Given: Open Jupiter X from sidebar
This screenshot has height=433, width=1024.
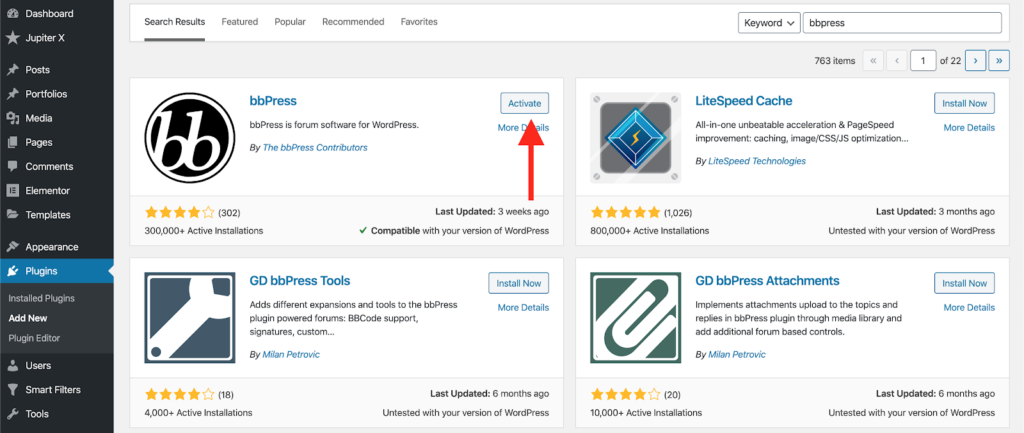Looking at the screenshot, I should (x=47, y=38).
